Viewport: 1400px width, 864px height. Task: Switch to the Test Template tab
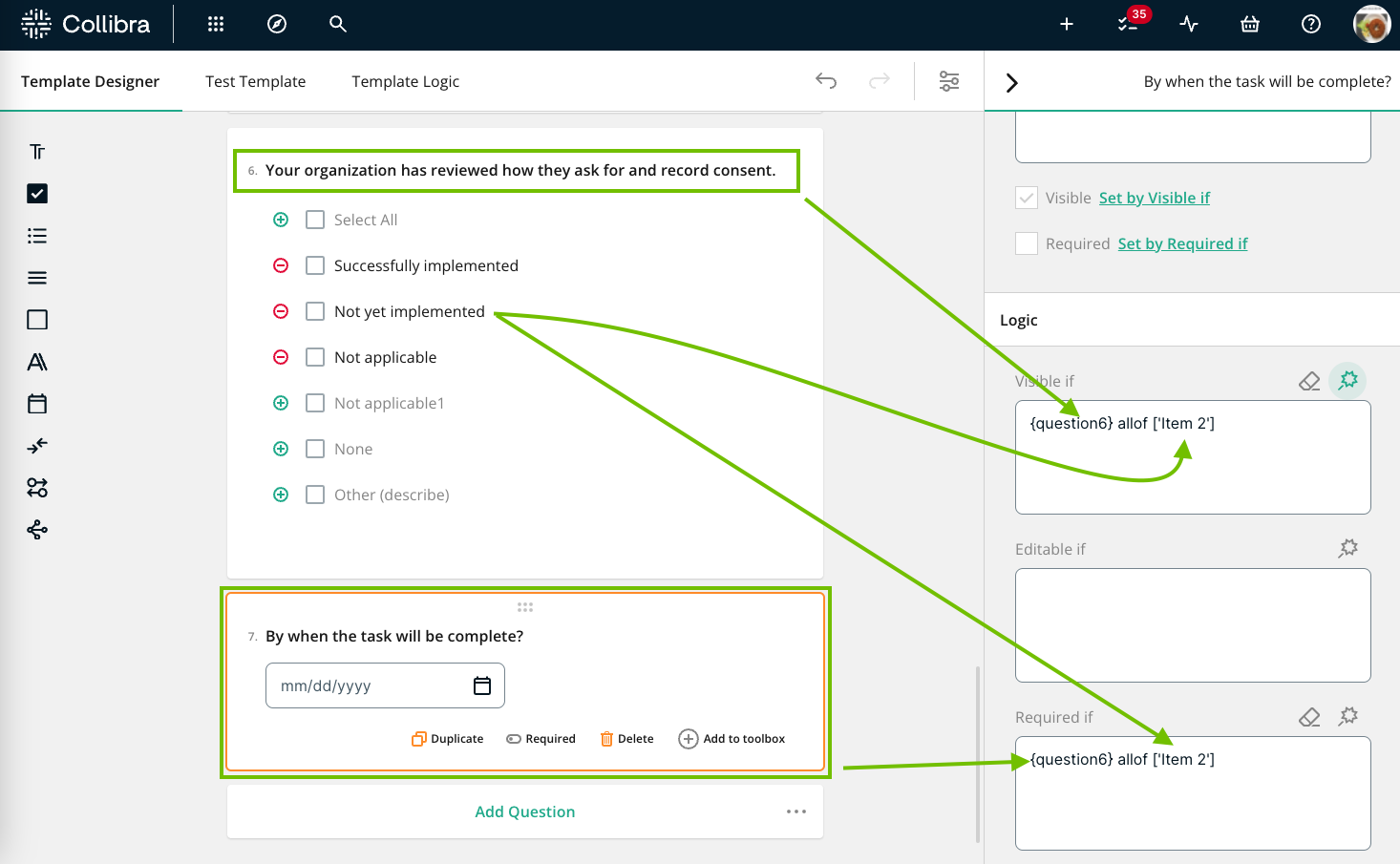(255, 81)
